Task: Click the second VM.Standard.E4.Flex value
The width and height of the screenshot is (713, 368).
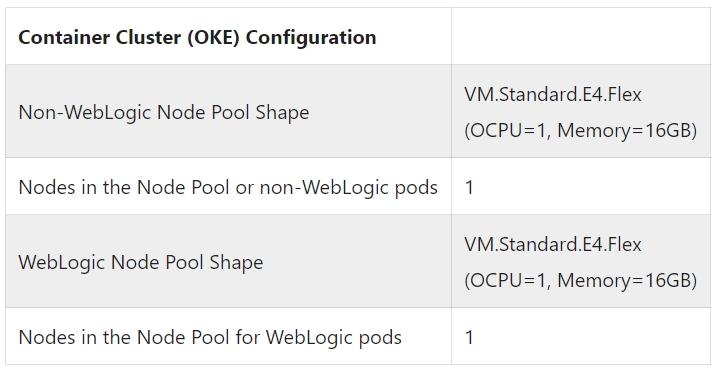Action: [x=552, y=245]
